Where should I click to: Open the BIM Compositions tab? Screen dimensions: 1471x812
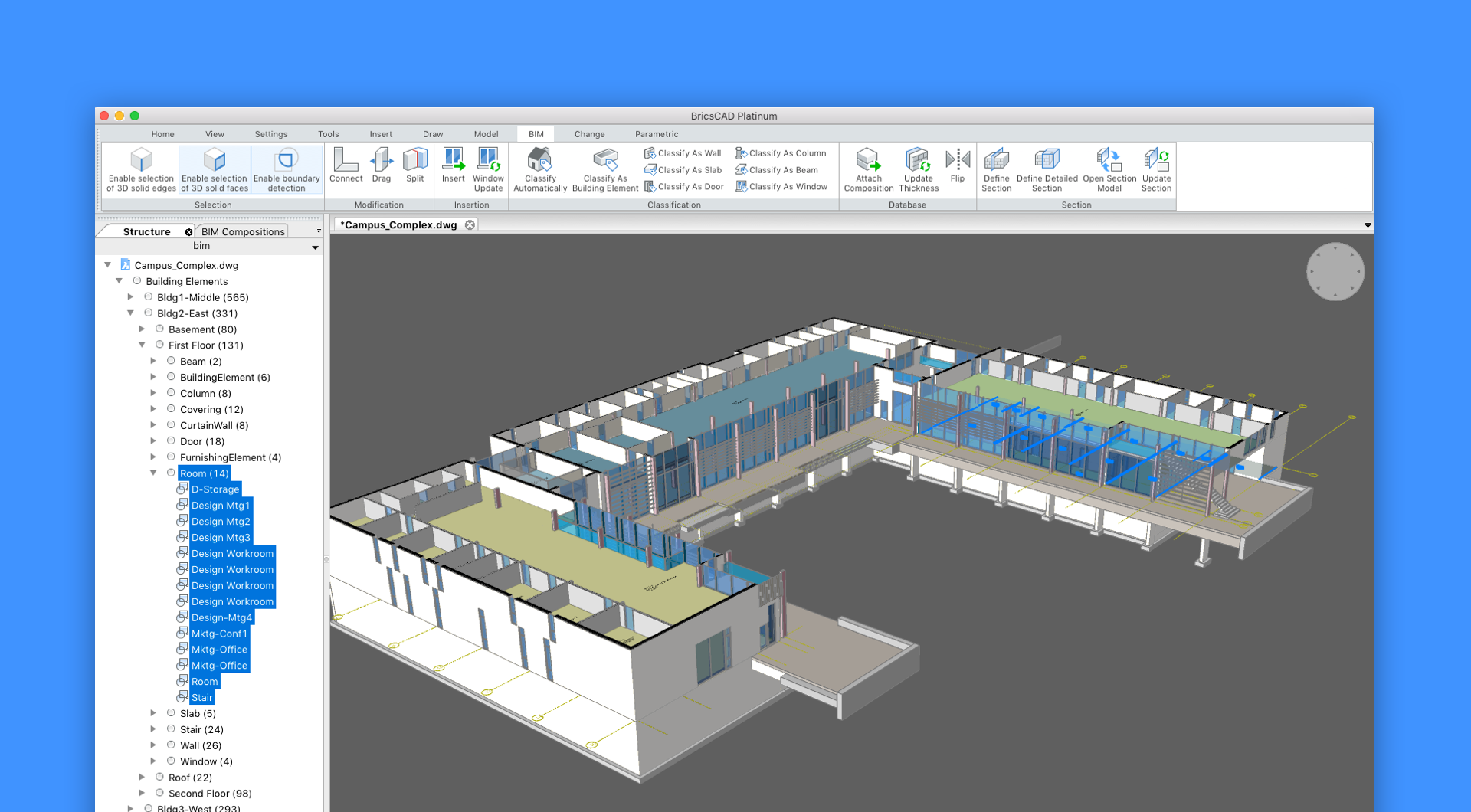243,231
